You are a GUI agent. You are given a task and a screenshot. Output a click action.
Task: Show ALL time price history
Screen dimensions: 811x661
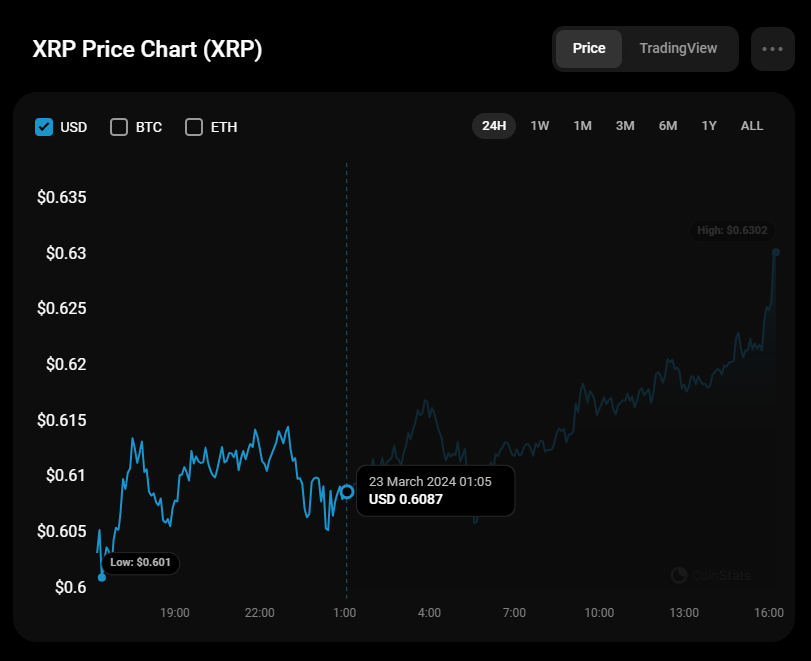pos(752,126)
